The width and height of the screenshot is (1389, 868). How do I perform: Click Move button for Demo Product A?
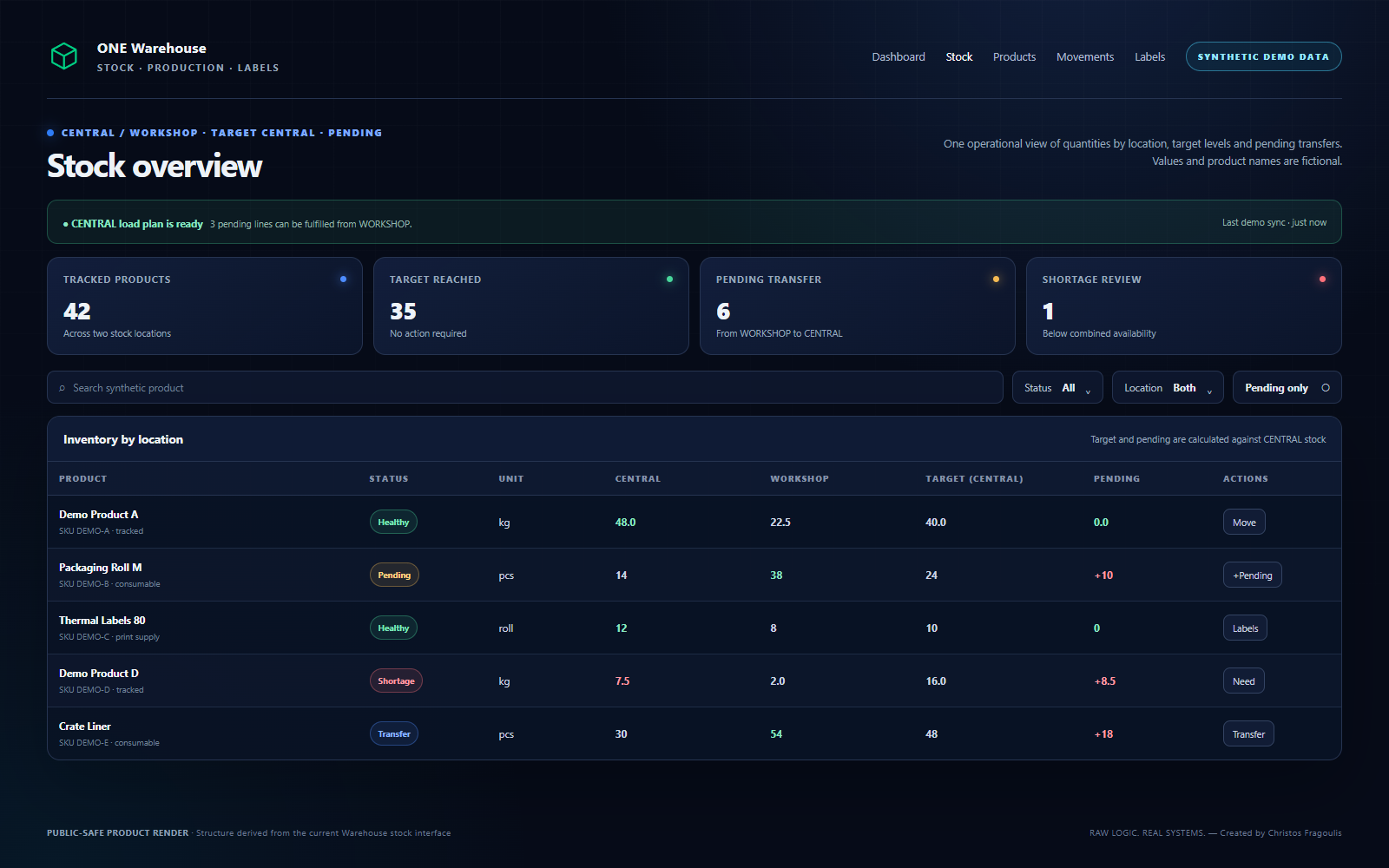click(1244, 523)
